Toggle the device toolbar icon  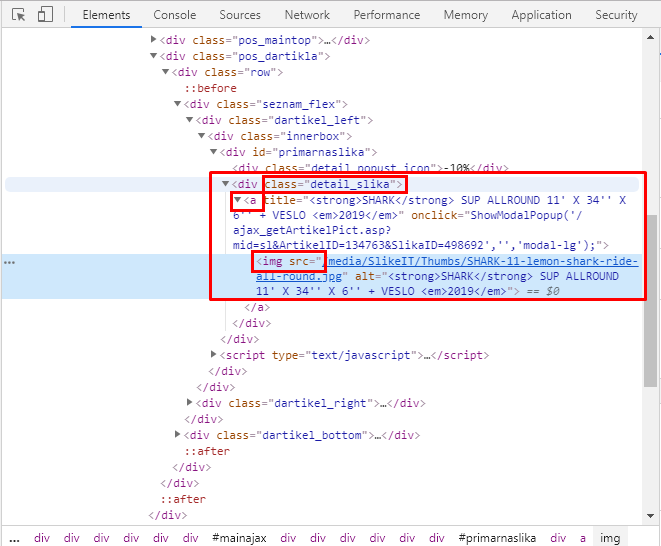(x=45, y=15)
